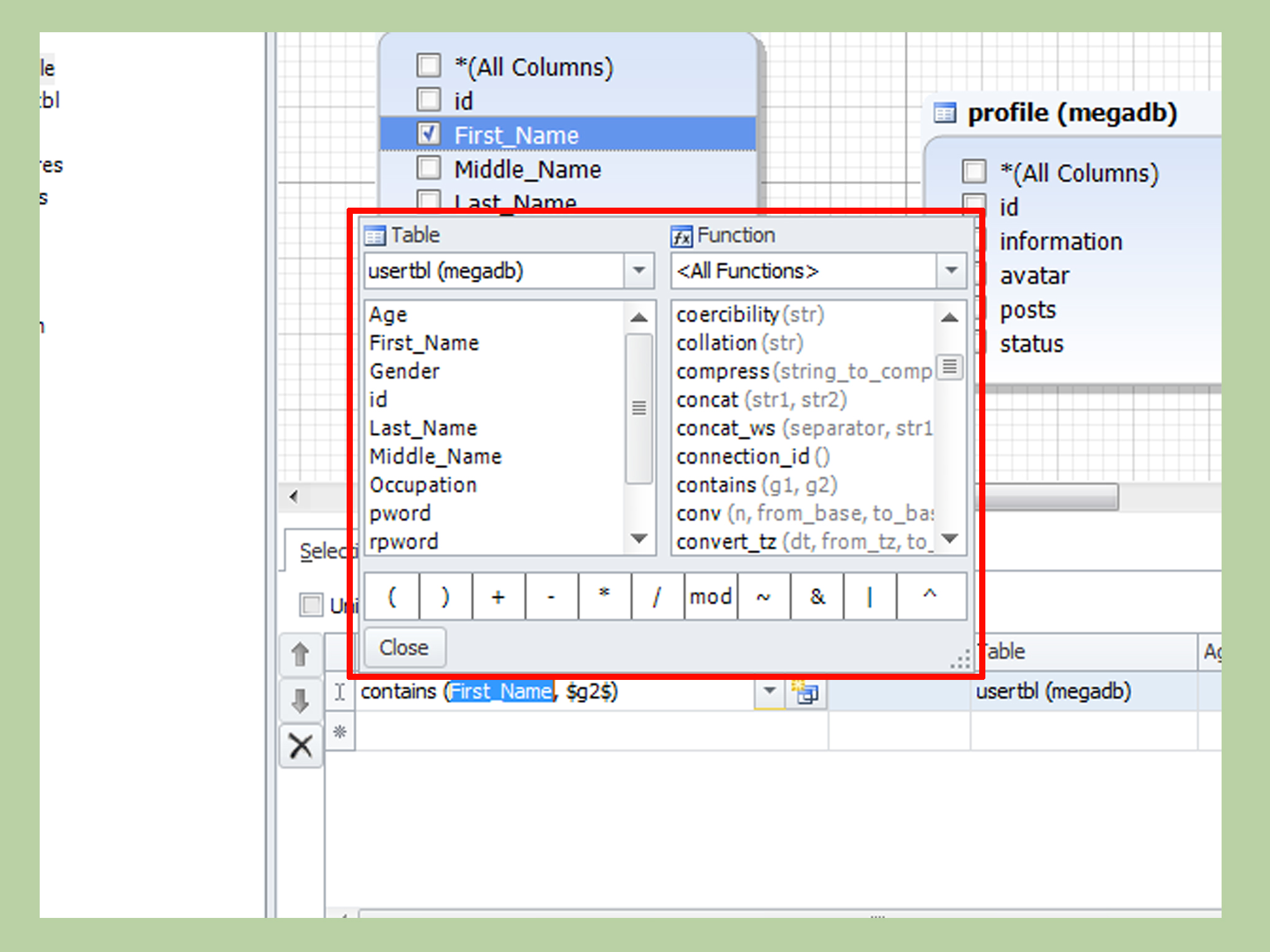Click scrollbar thumb in column list
Viewport: 1270px width, 952px height.
tap(639, 408)
